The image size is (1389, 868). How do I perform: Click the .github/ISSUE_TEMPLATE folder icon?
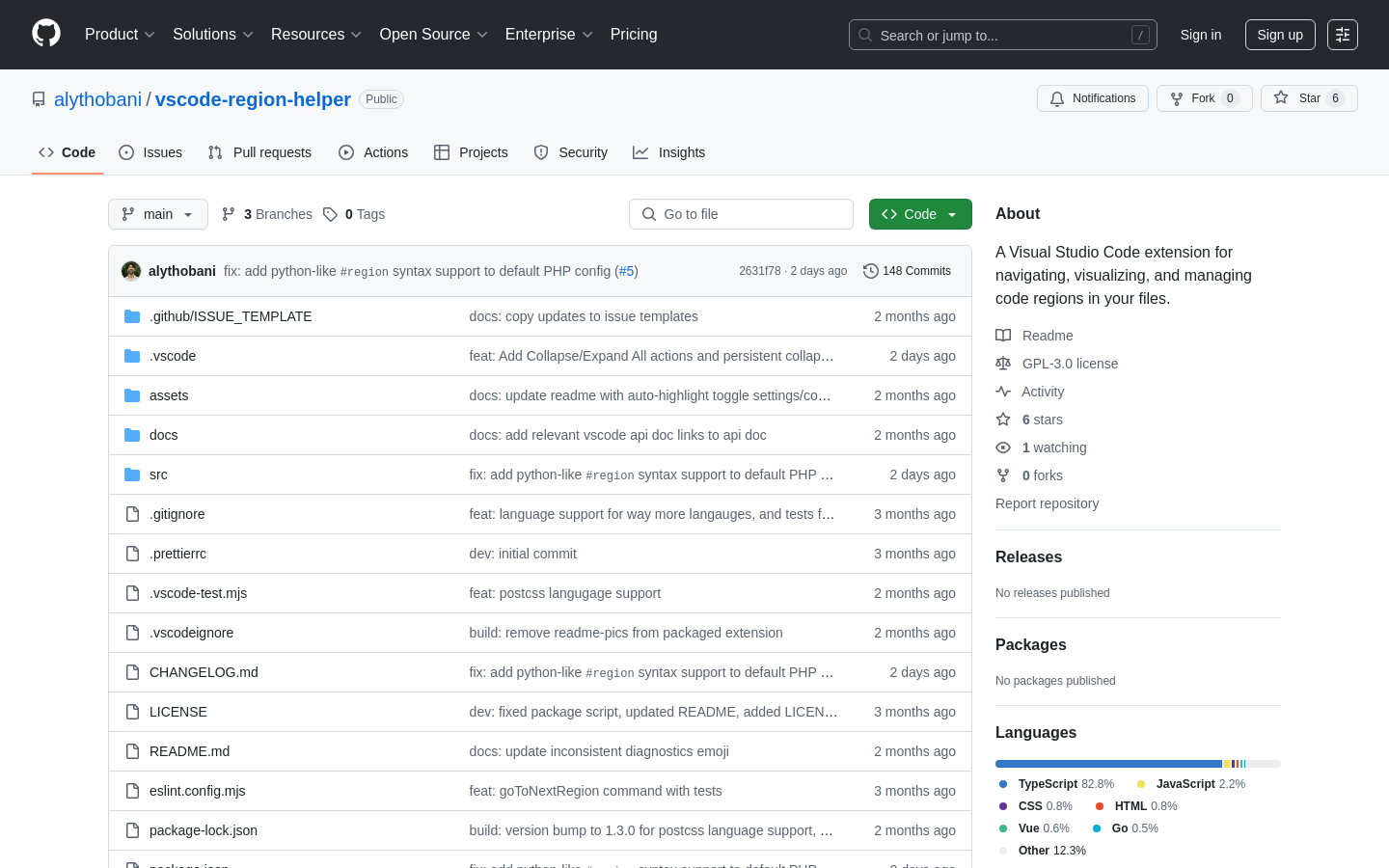132,316
